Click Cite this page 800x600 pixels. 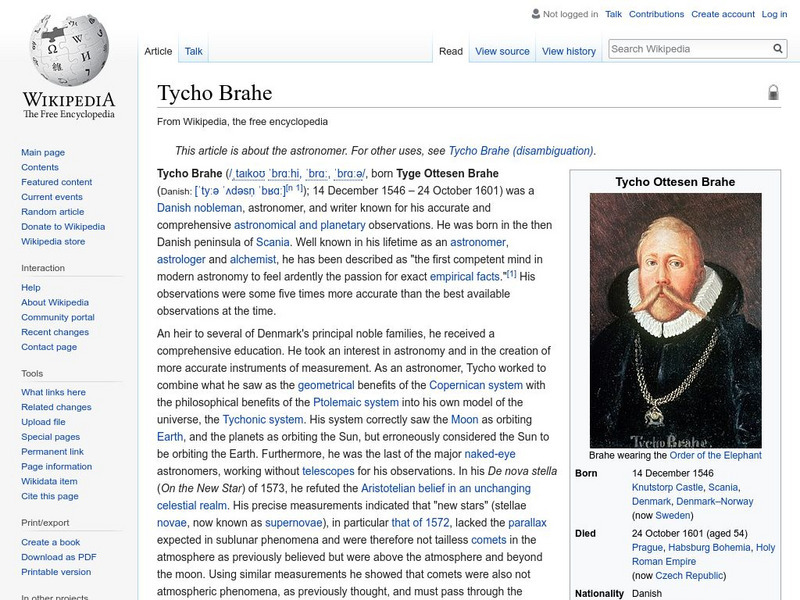point(49,495)
